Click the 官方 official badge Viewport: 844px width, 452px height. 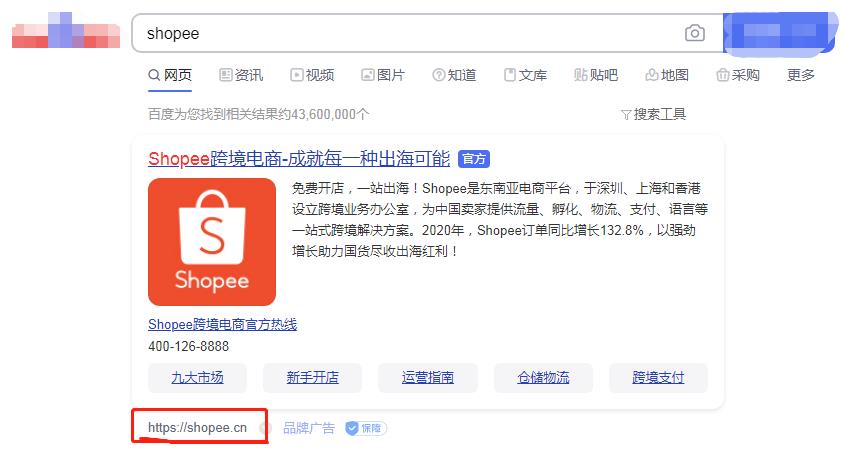coord(474,159)
